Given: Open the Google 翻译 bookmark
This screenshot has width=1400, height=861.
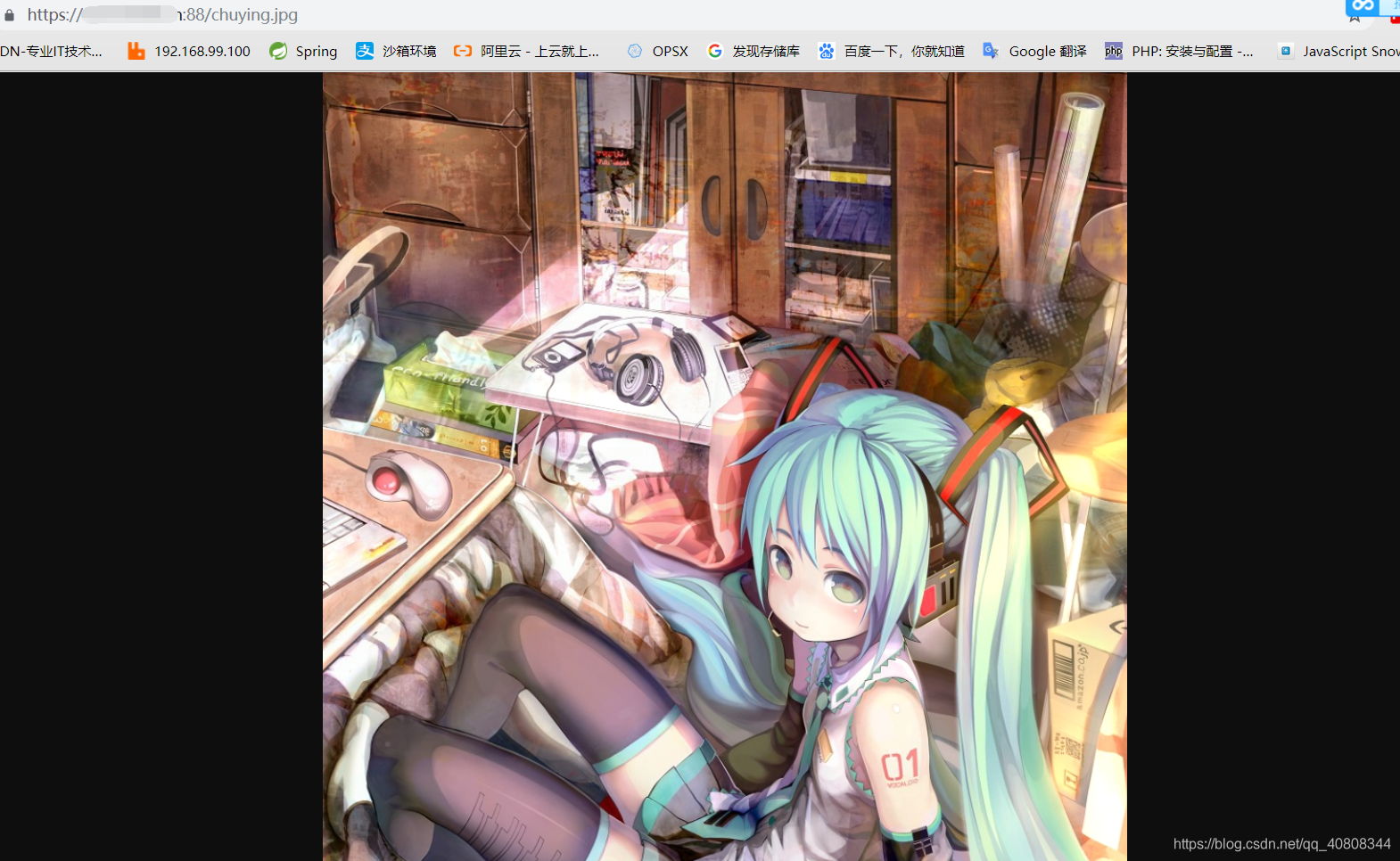Looking at the screenshot, I should coord(1048,52).
